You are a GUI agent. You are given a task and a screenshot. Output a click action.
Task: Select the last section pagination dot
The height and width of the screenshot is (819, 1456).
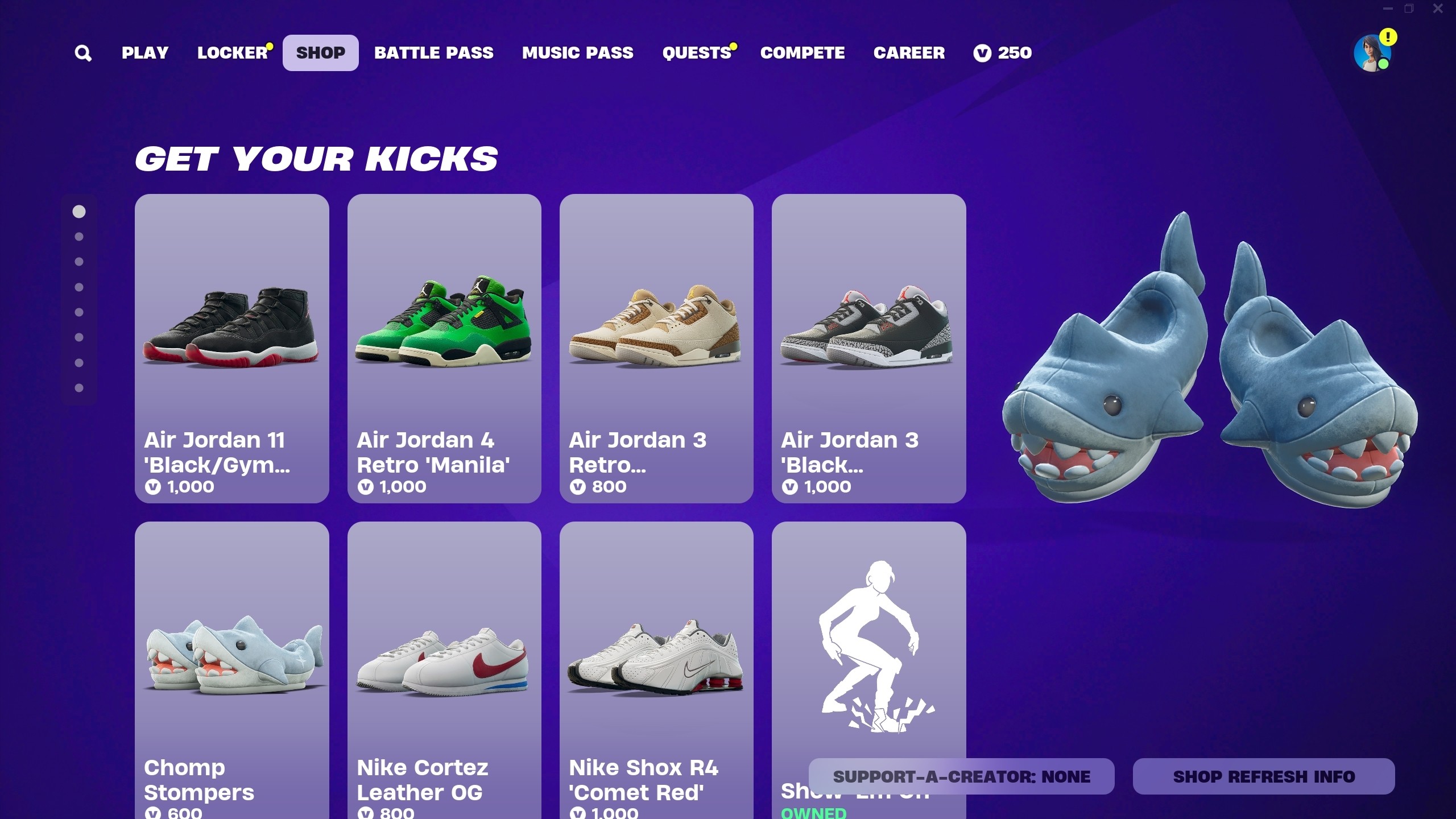click(x=79, y=388)
